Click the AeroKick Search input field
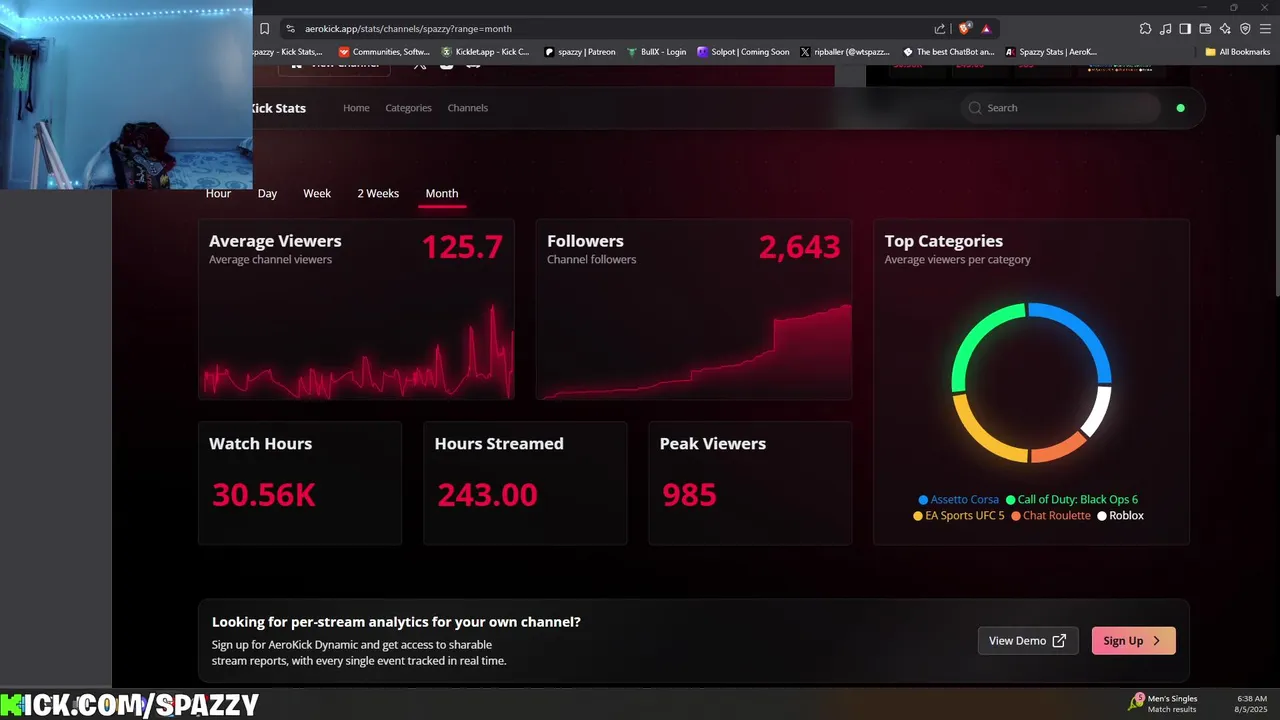 coord(1061,108)
